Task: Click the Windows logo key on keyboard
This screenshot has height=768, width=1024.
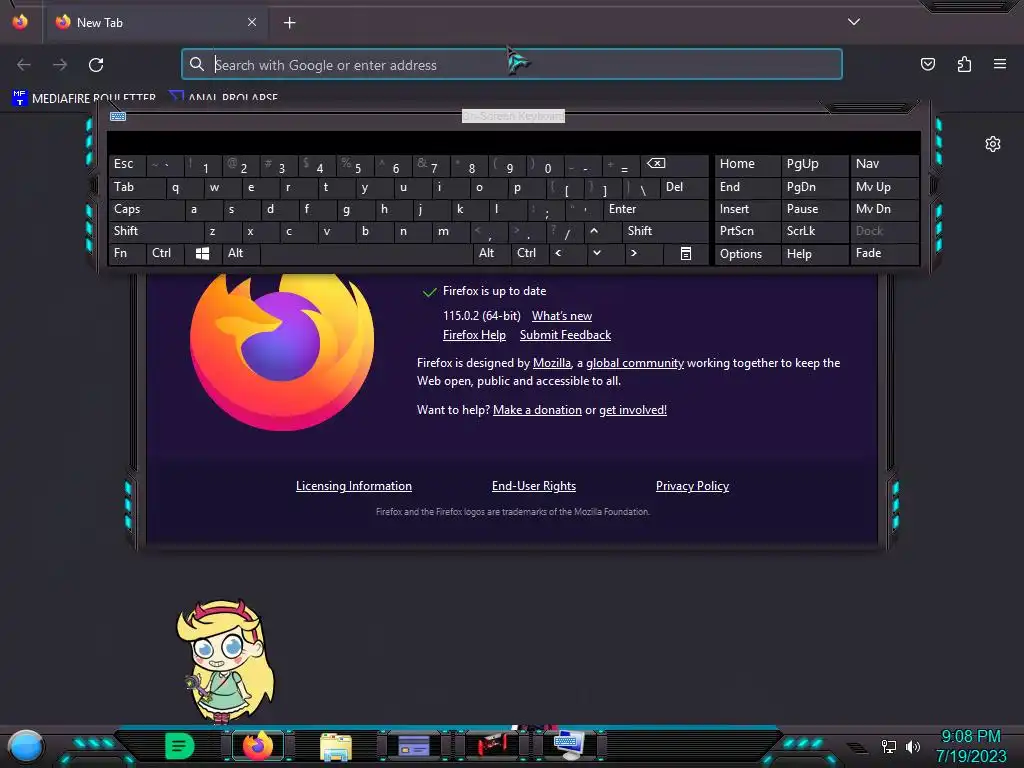Action: click(x=202, y=253)
